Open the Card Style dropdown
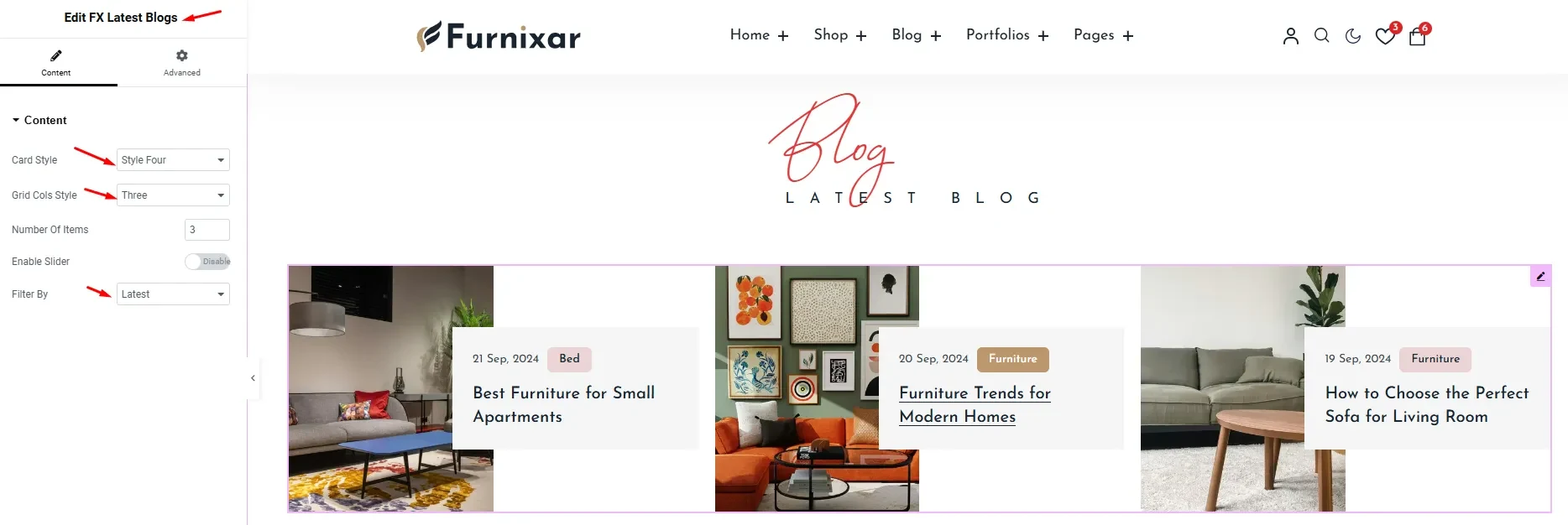This screenshot has width=1568, height=525. (173, 160)
